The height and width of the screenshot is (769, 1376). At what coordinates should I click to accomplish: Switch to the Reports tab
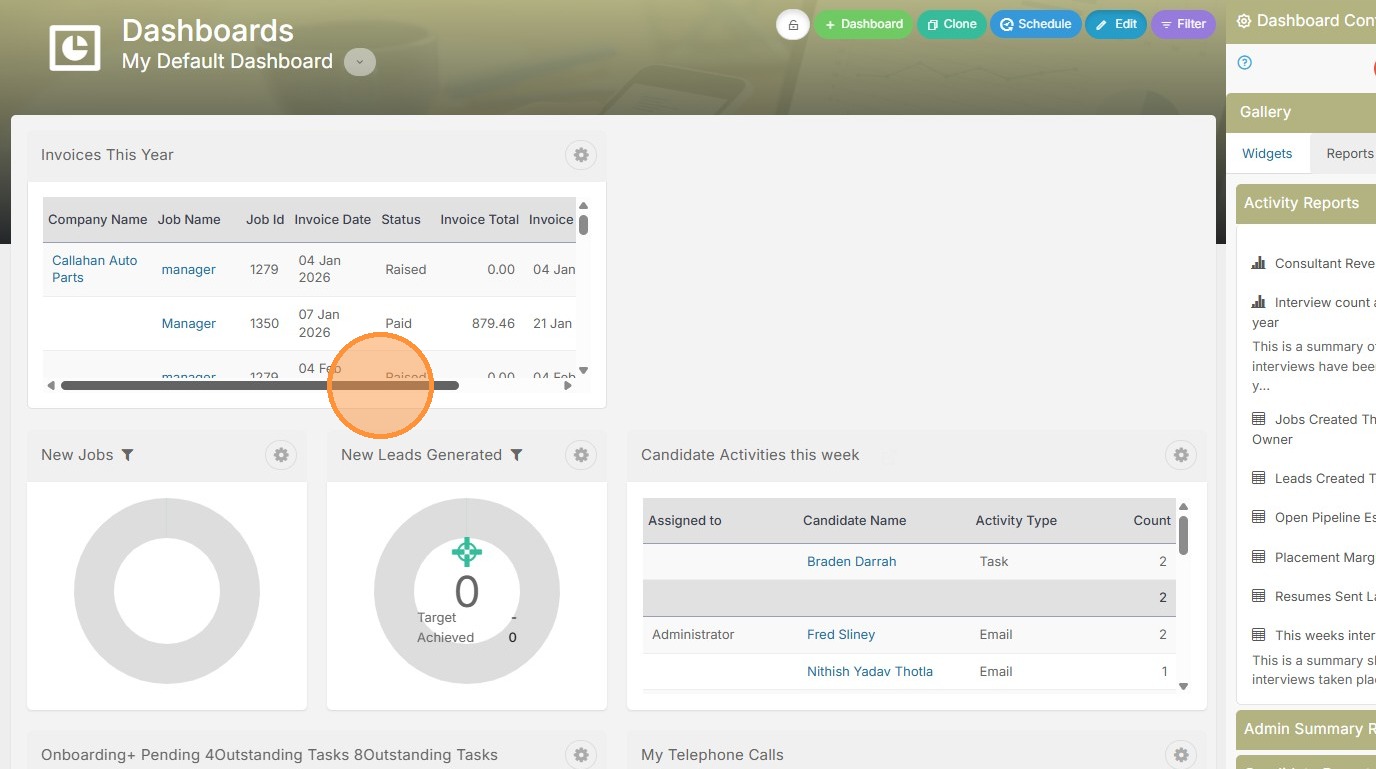tap(1349, 153)
